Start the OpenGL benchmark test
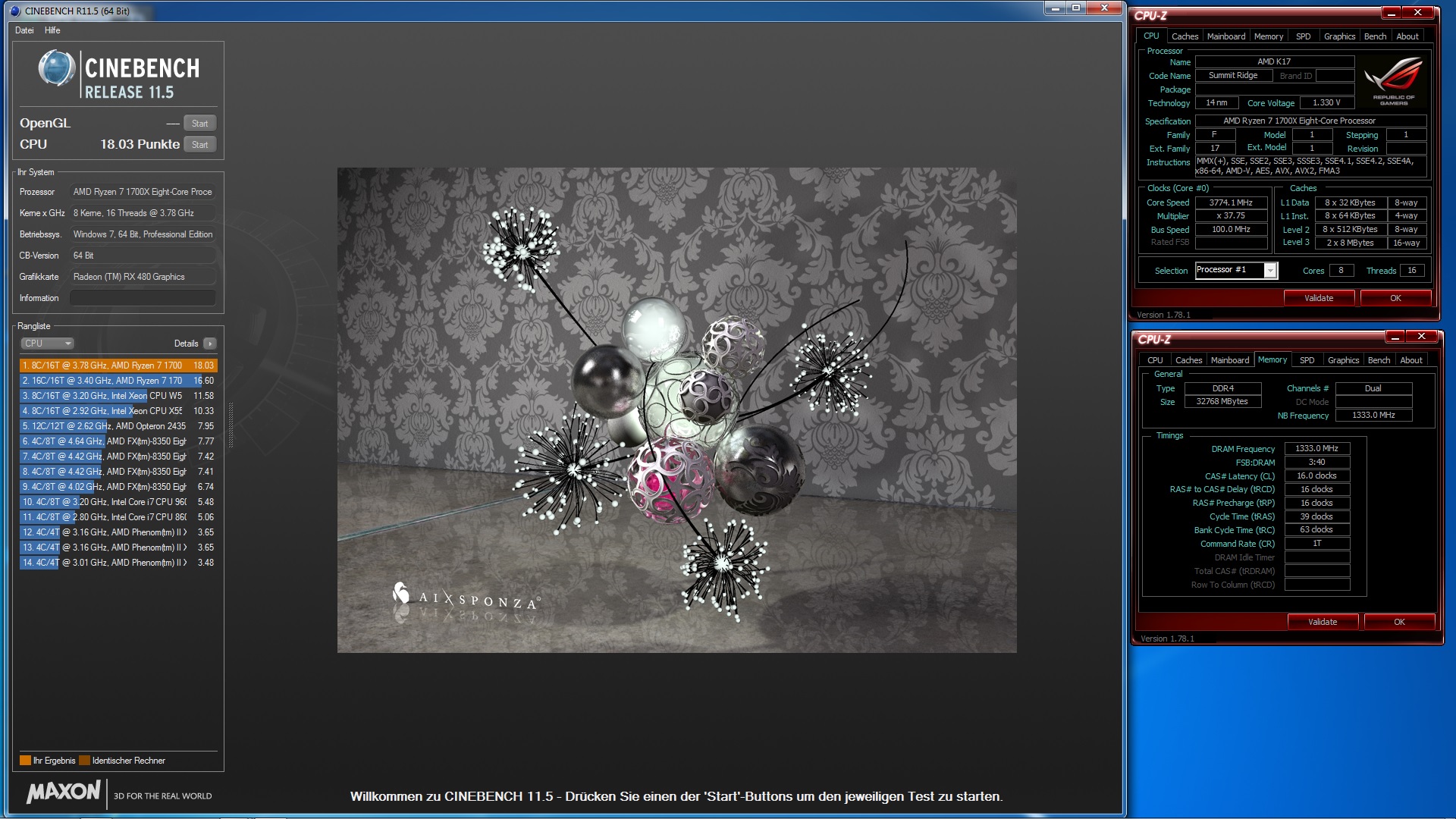The image size is (1456, 819). pyautogui.click(x=200, y=124)
